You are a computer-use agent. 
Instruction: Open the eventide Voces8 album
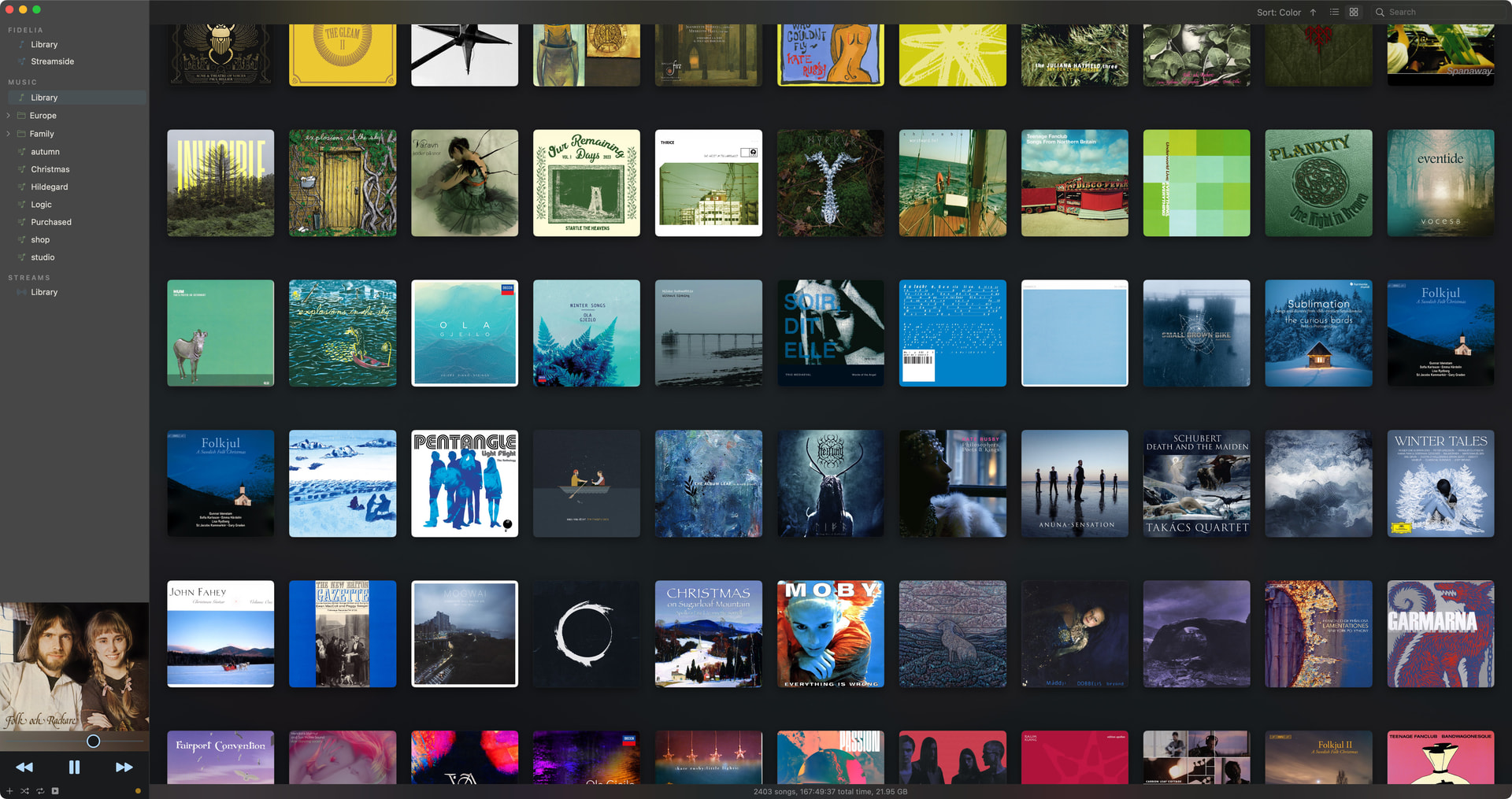tap(1440, 183)
